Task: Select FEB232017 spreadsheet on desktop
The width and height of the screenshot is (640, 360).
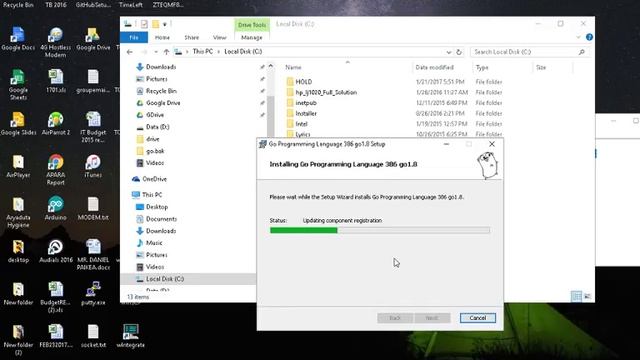Action: pyautogui.click(x=56, y=336)
